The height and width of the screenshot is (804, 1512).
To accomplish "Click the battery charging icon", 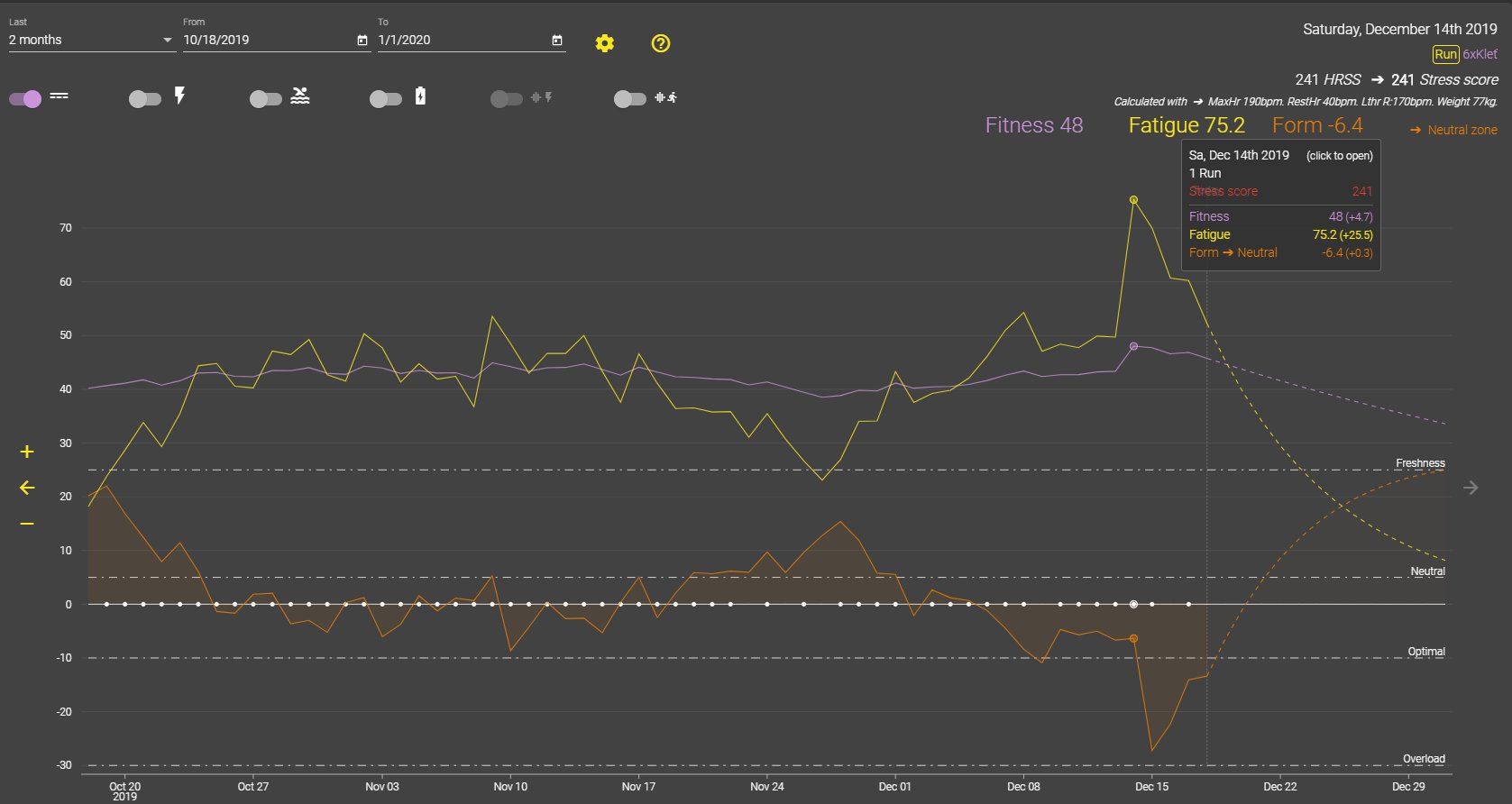I will coord(420,96).
